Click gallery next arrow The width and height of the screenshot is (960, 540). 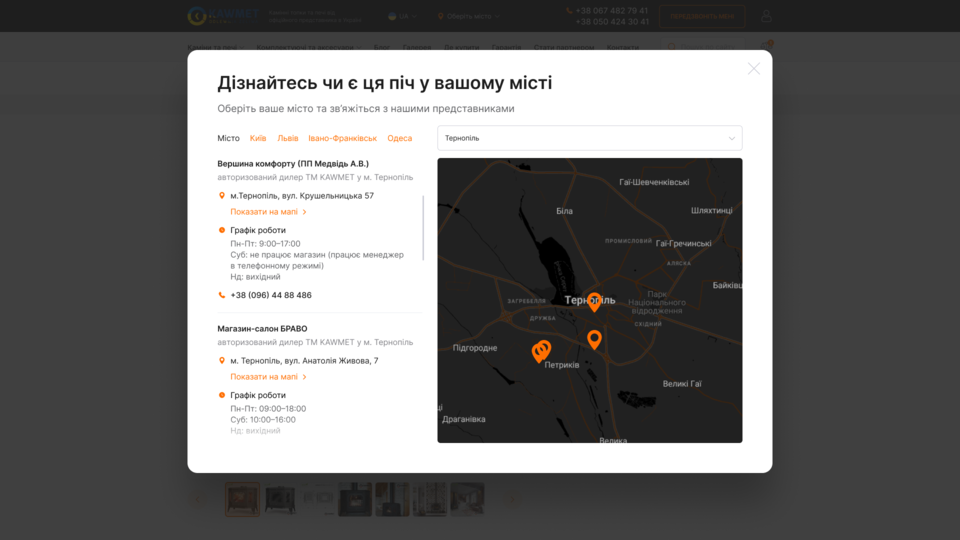coord(512,500)
